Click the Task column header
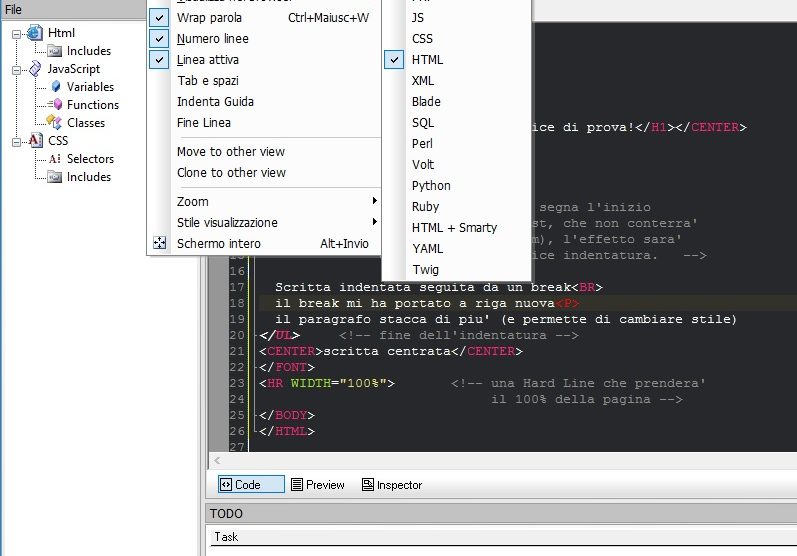Screen dimensions: 797x556 coord(226,537)
